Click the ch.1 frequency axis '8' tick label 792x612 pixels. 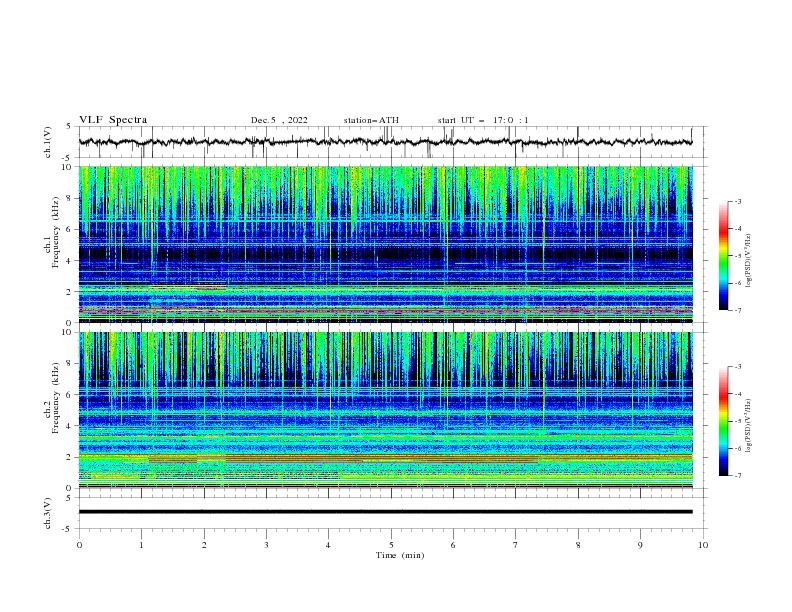pyautogui.click(x=71, y=198)
